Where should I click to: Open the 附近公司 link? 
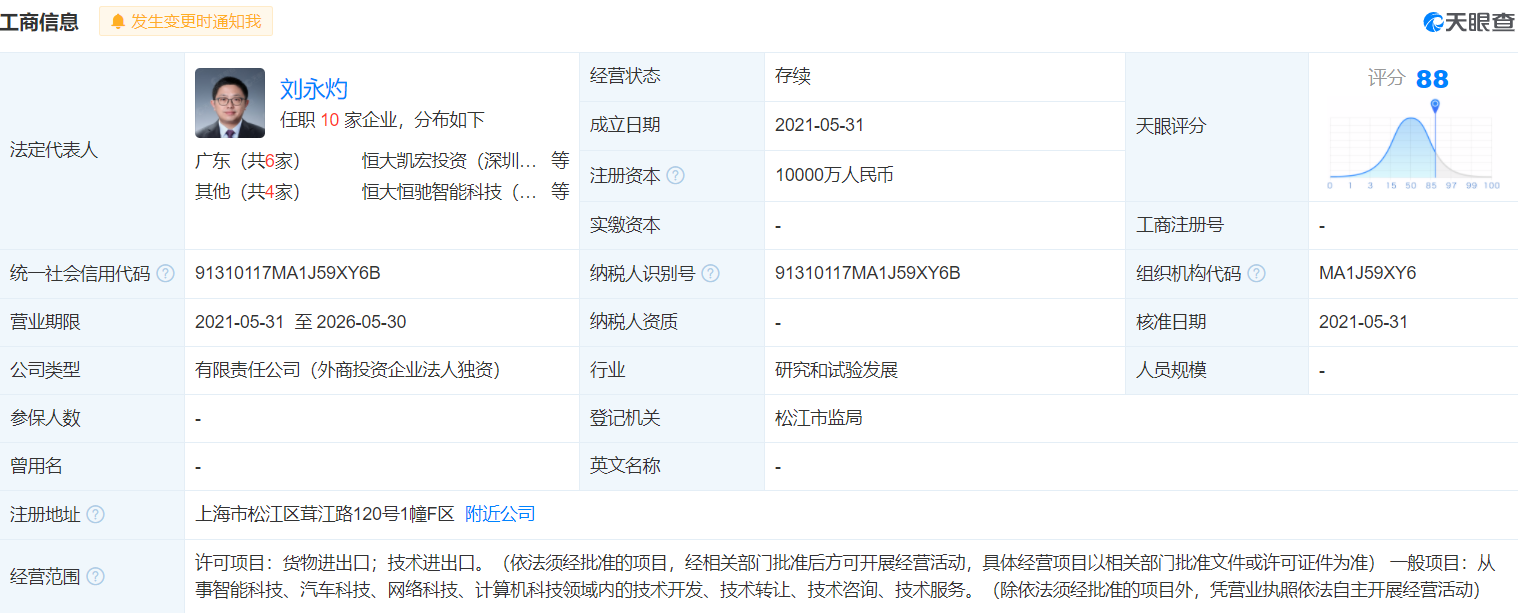coord(500,515)
